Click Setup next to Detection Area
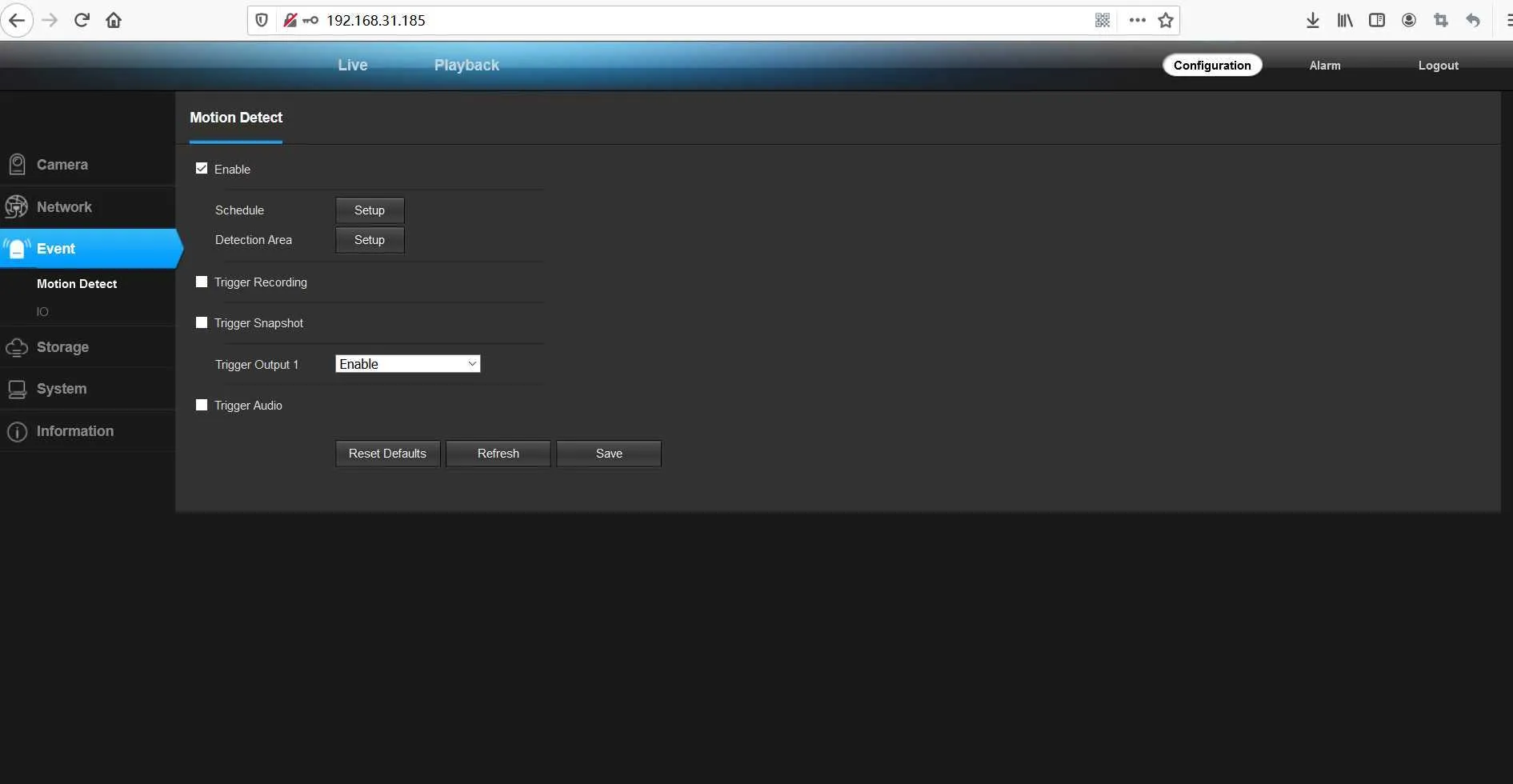Viewport: 1513px width, 784px height. click(x=370, y=240)
